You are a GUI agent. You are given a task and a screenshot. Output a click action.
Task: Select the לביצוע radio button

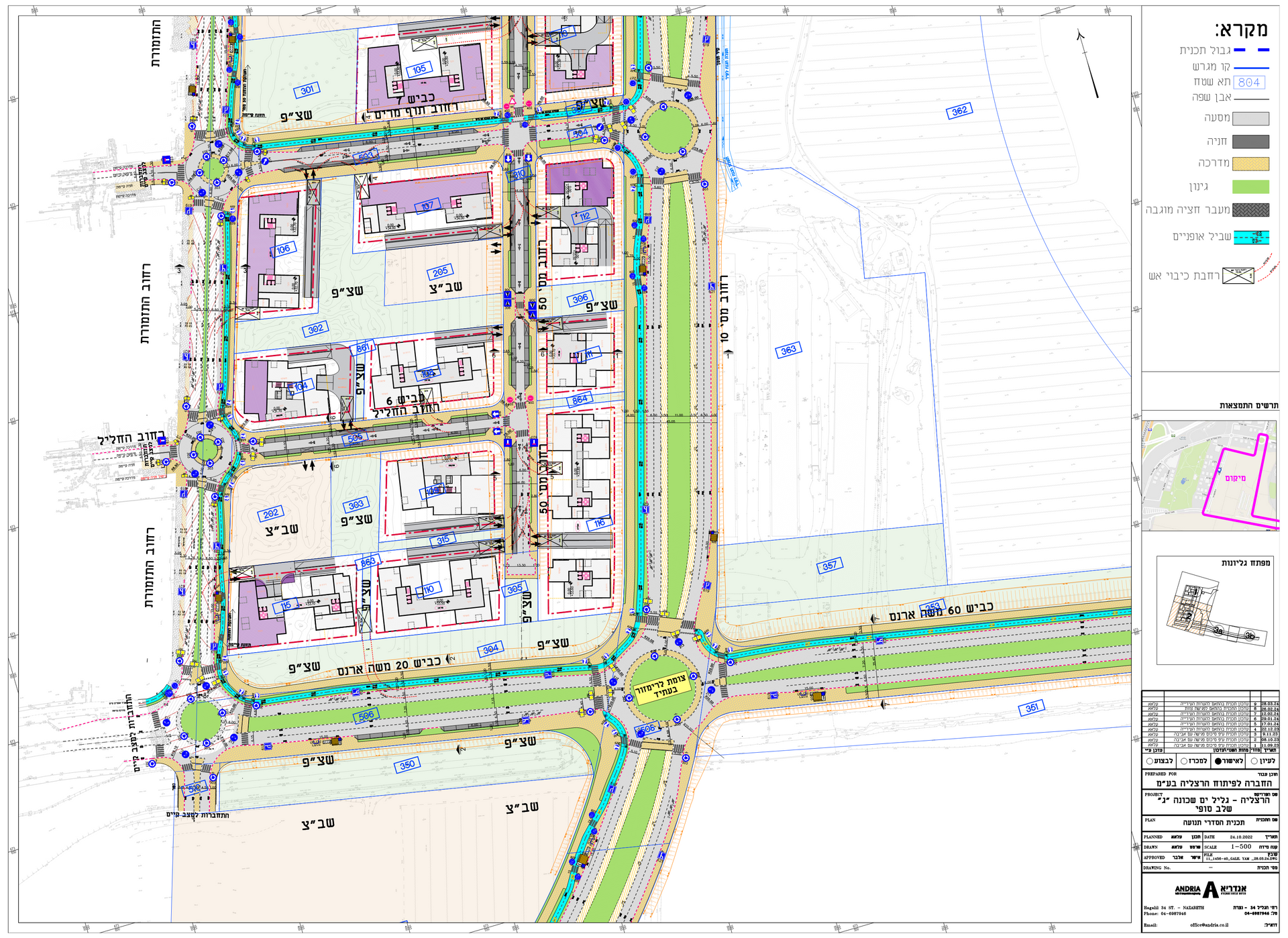click(1150, 762)
